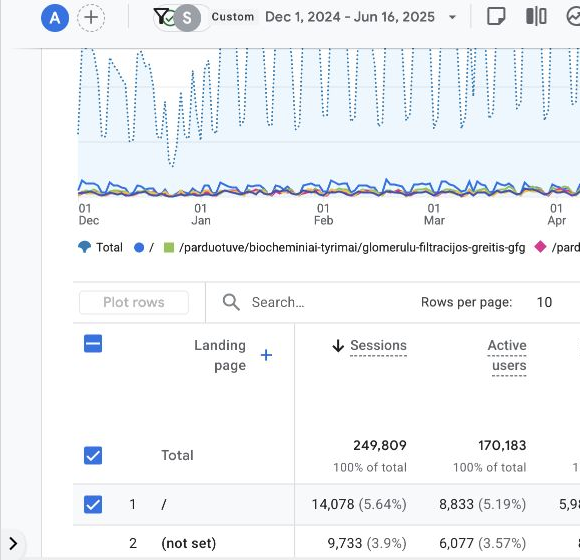The image size is (580, 560).
Task: Click the blue '/' legend dot
Action: click(x=139, y=247)
